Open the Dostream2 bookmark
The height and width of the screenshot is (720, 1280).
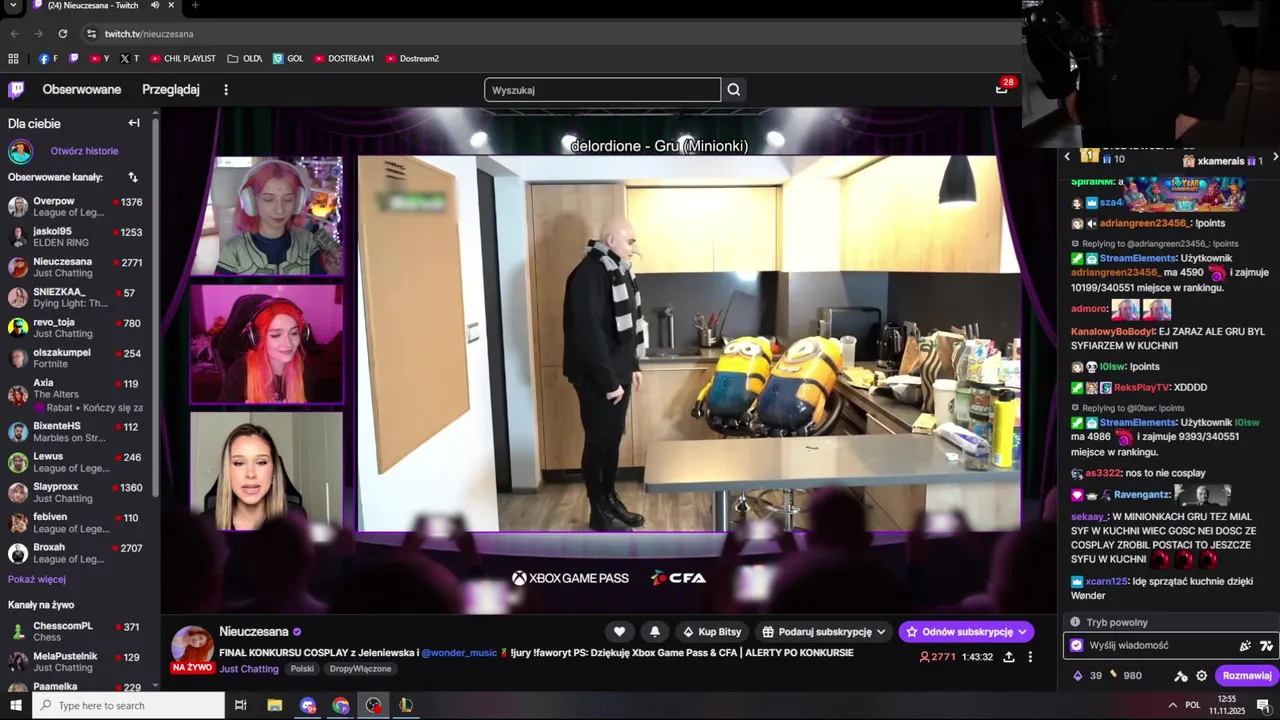coord(412,59)
